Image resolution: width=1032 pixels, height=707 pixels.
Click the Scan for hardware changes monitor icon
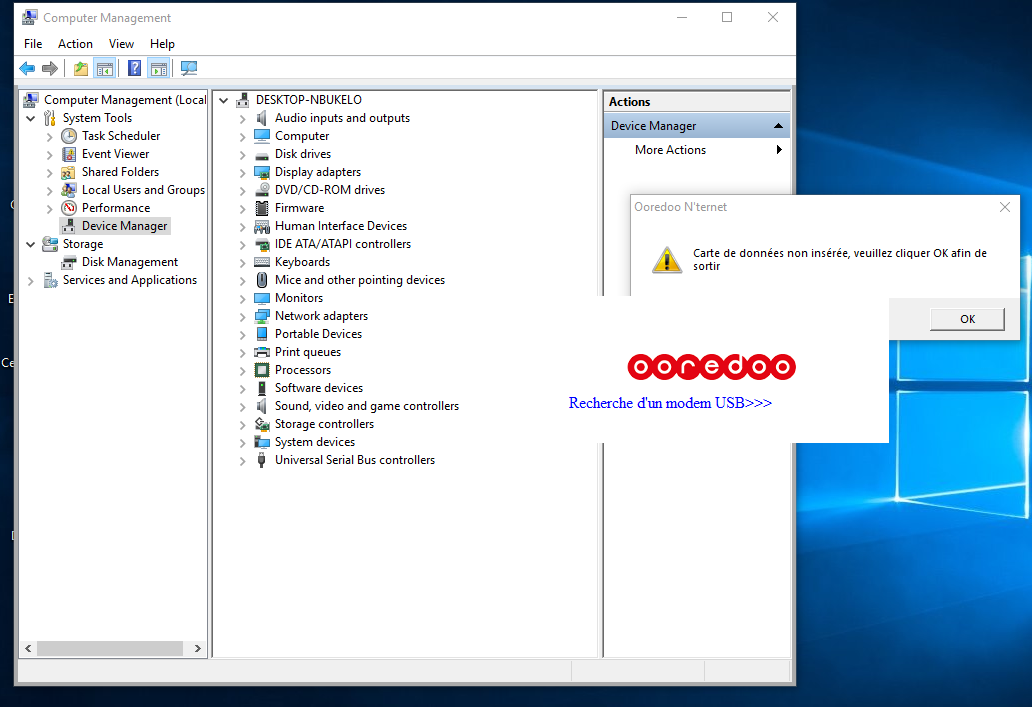click(x=189, y=68)
